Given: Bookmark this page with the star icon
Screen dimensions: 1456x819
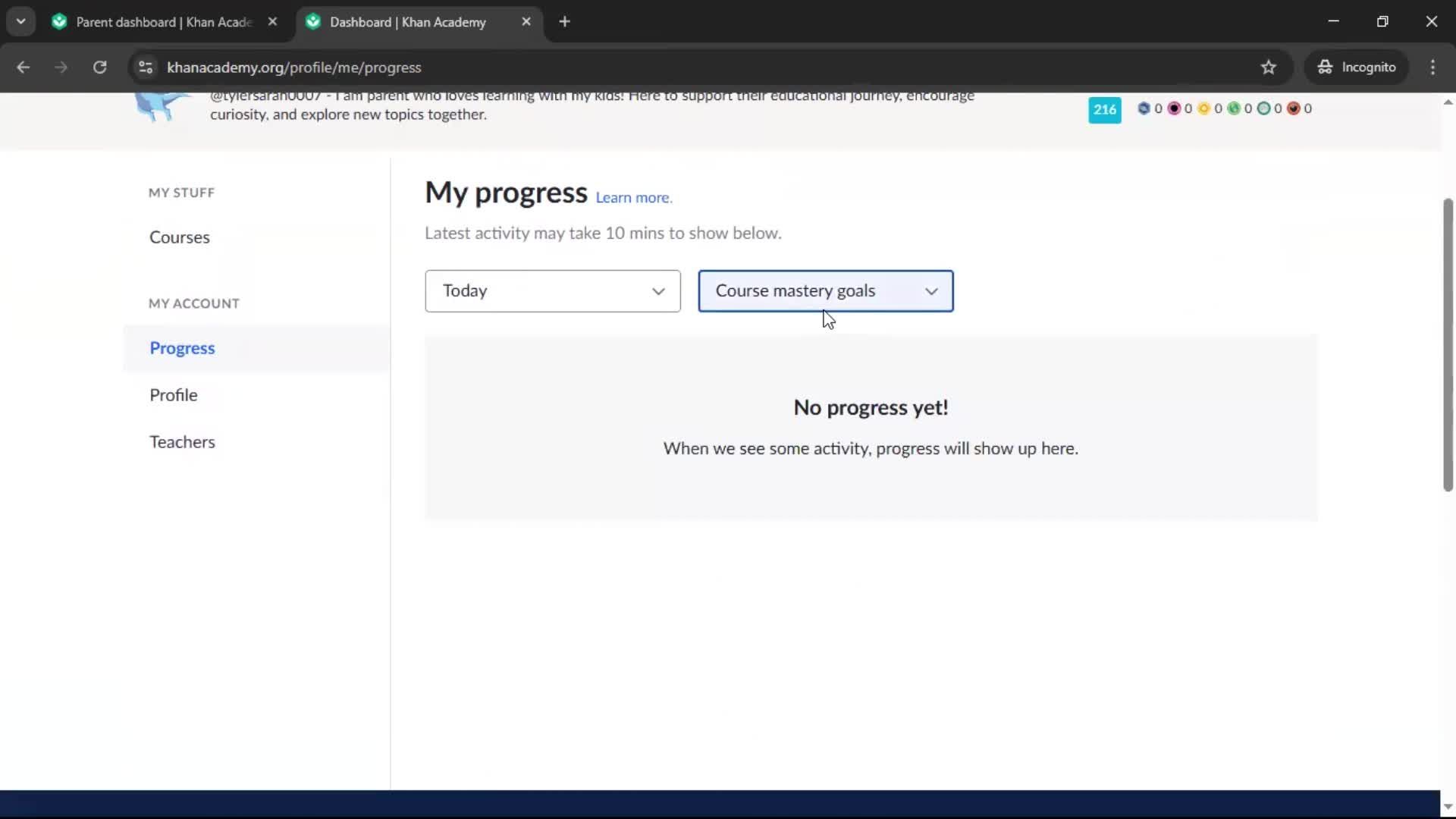Looking at the screenshot, I should 1269,67.
